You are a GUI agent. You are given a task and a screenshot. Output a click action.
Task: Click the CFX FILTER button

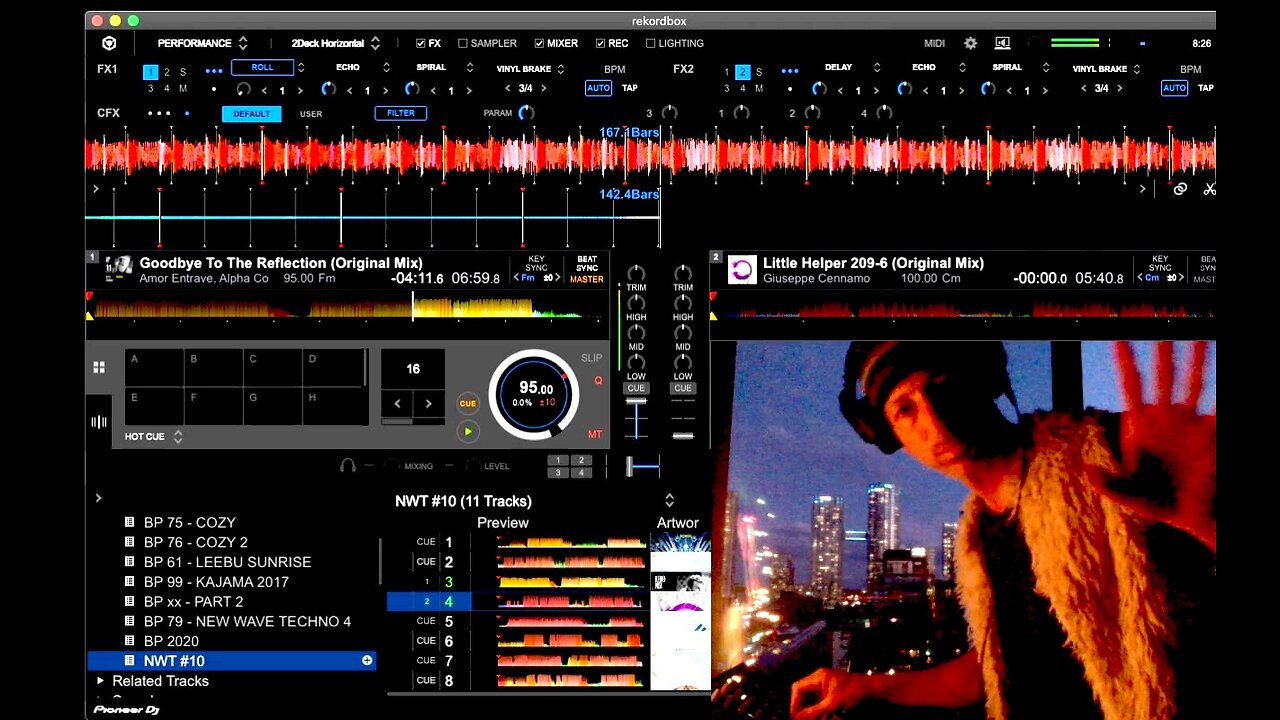coord(401,113)
